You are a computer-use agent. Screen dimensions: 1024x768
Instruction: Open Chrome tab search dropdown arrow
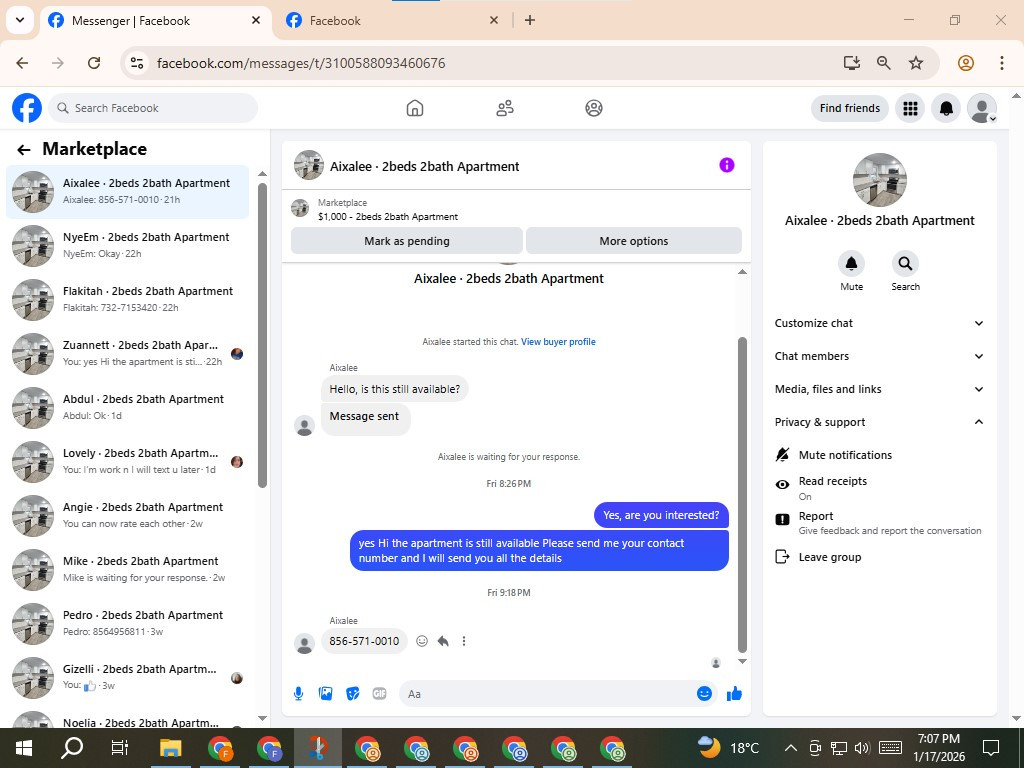(x=20, y=20)
